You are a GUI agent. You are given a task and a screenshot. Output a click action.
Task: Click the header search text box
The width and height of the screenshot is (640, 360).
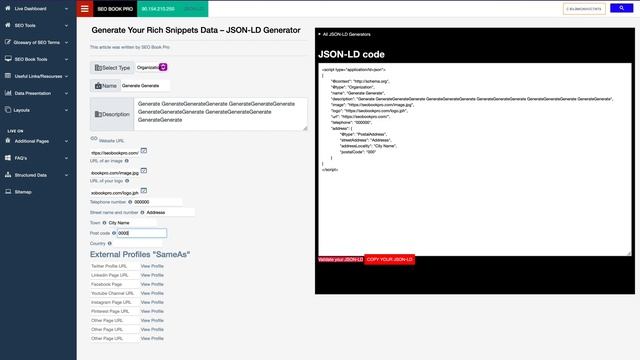coord(584,9)
